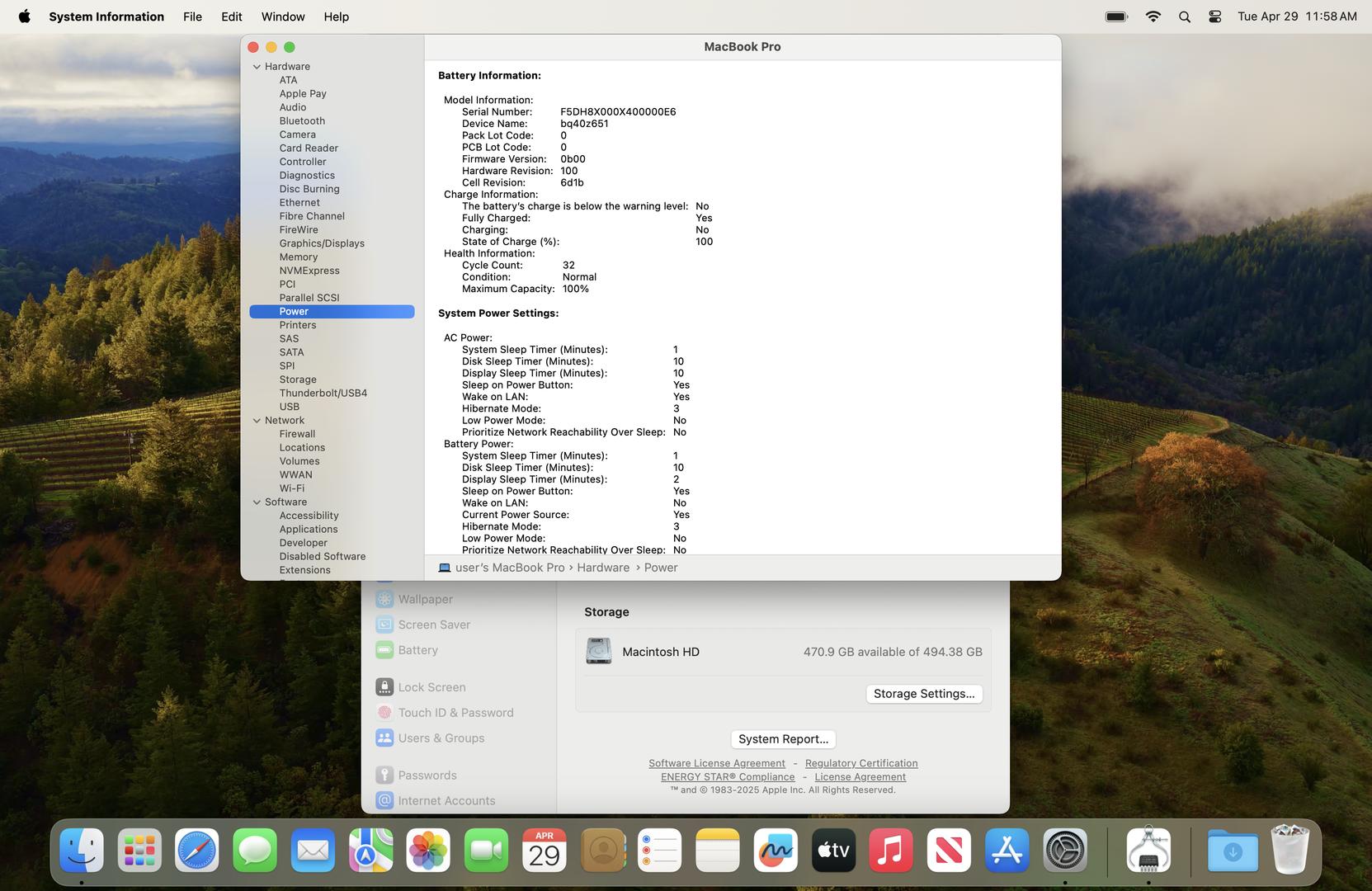The image size is (1372, 891).
Task: Open the Software License Agreement link
Action: [716, 763]
